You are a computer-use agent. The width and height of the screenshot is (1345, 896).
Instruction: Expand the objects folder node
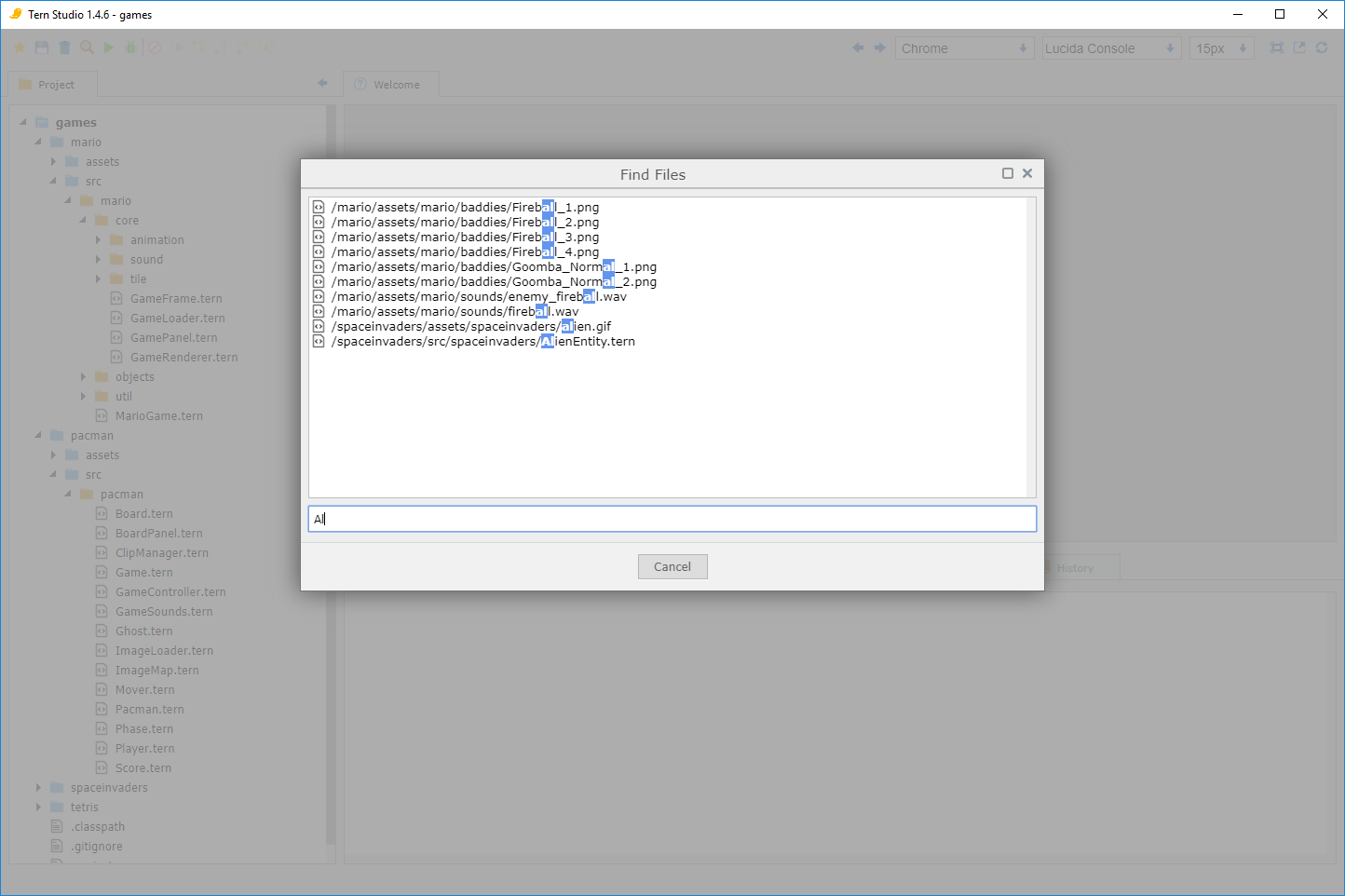(83, 376)
